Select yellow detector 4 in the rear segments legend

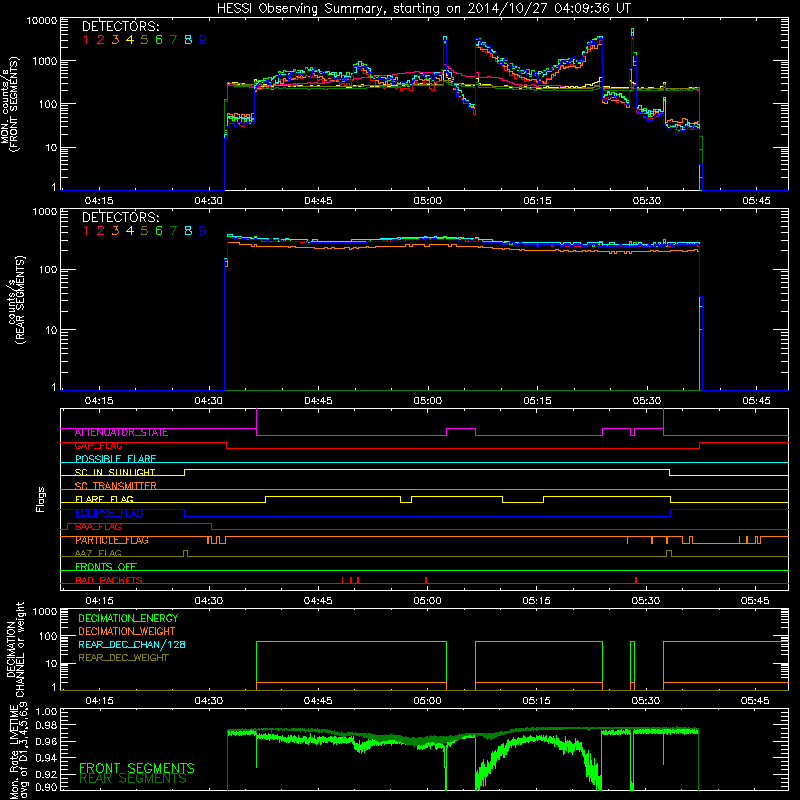coord(130,231)
